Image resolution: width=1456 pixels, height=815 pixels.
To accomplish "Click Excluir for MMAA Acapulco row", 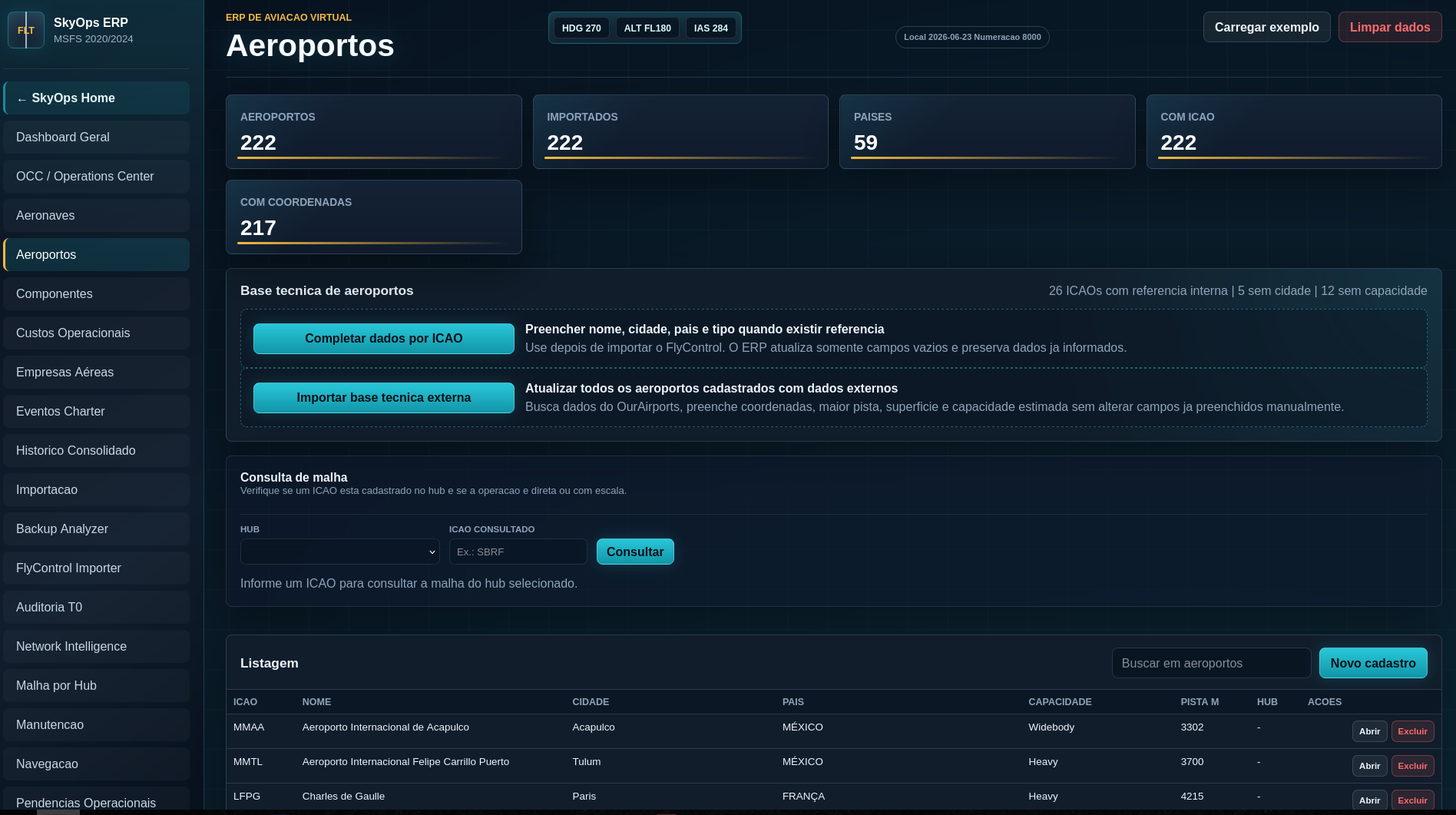I will (x=1413, y=731).
